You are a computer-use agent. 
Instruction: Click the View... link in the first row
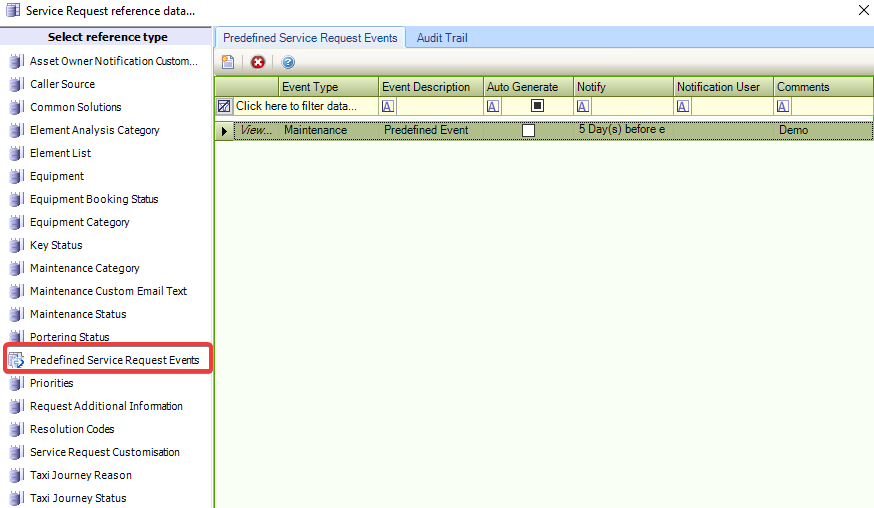point(256,130)
